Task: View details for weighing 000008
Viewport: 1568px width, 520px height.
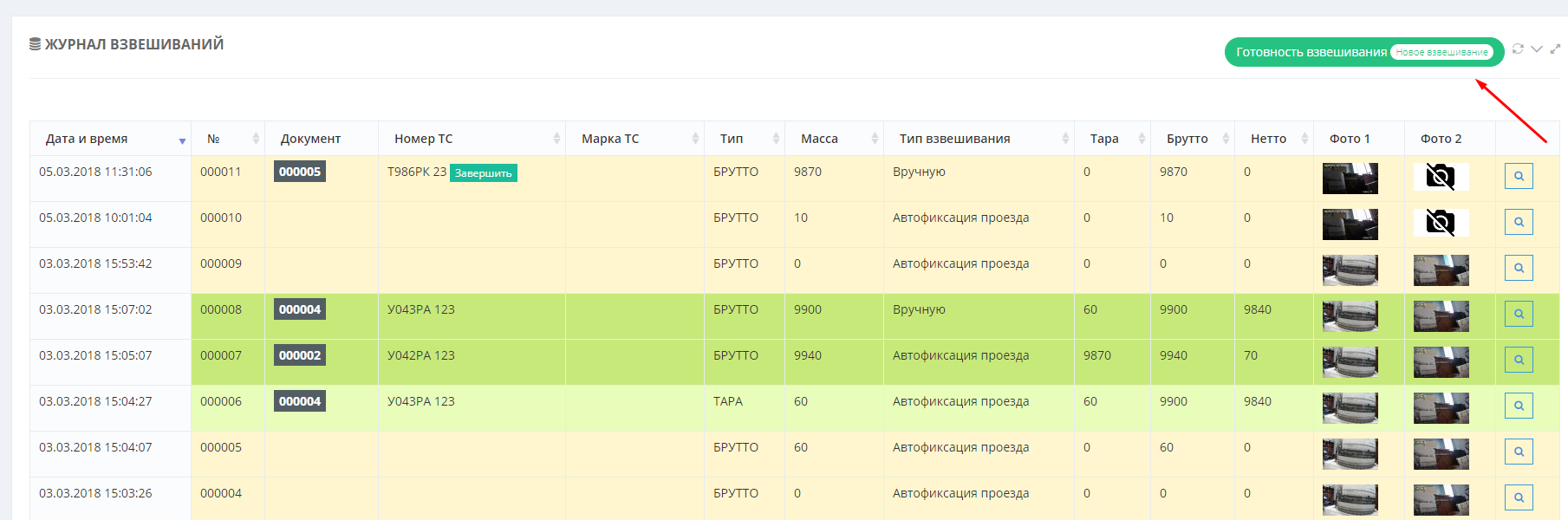Action: click(1519, 314)
